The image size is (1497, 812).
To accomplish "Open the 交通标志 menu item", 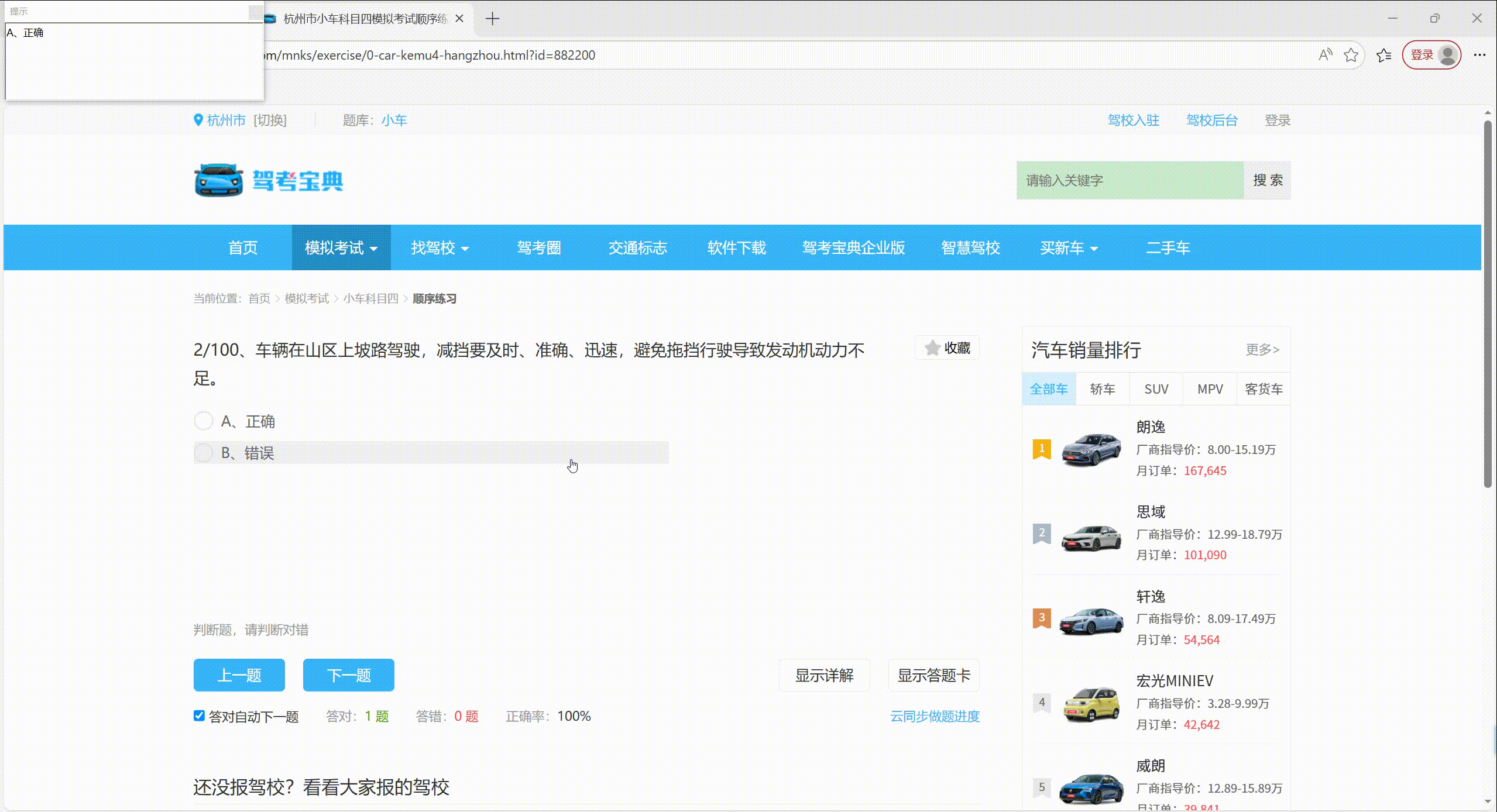I will 637,247.
